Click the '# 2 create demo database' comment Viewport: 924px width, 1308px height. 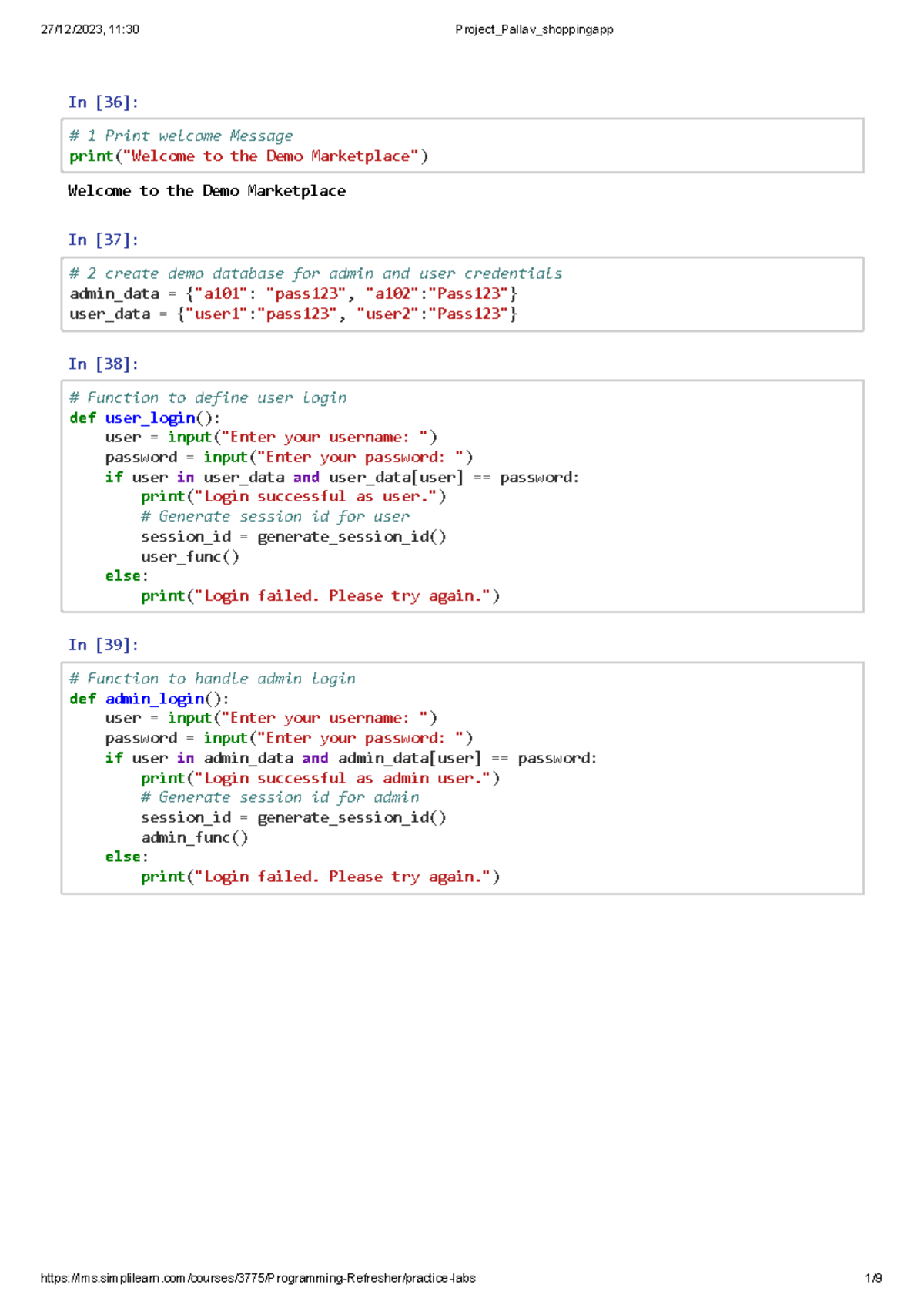tap(315, 274)
